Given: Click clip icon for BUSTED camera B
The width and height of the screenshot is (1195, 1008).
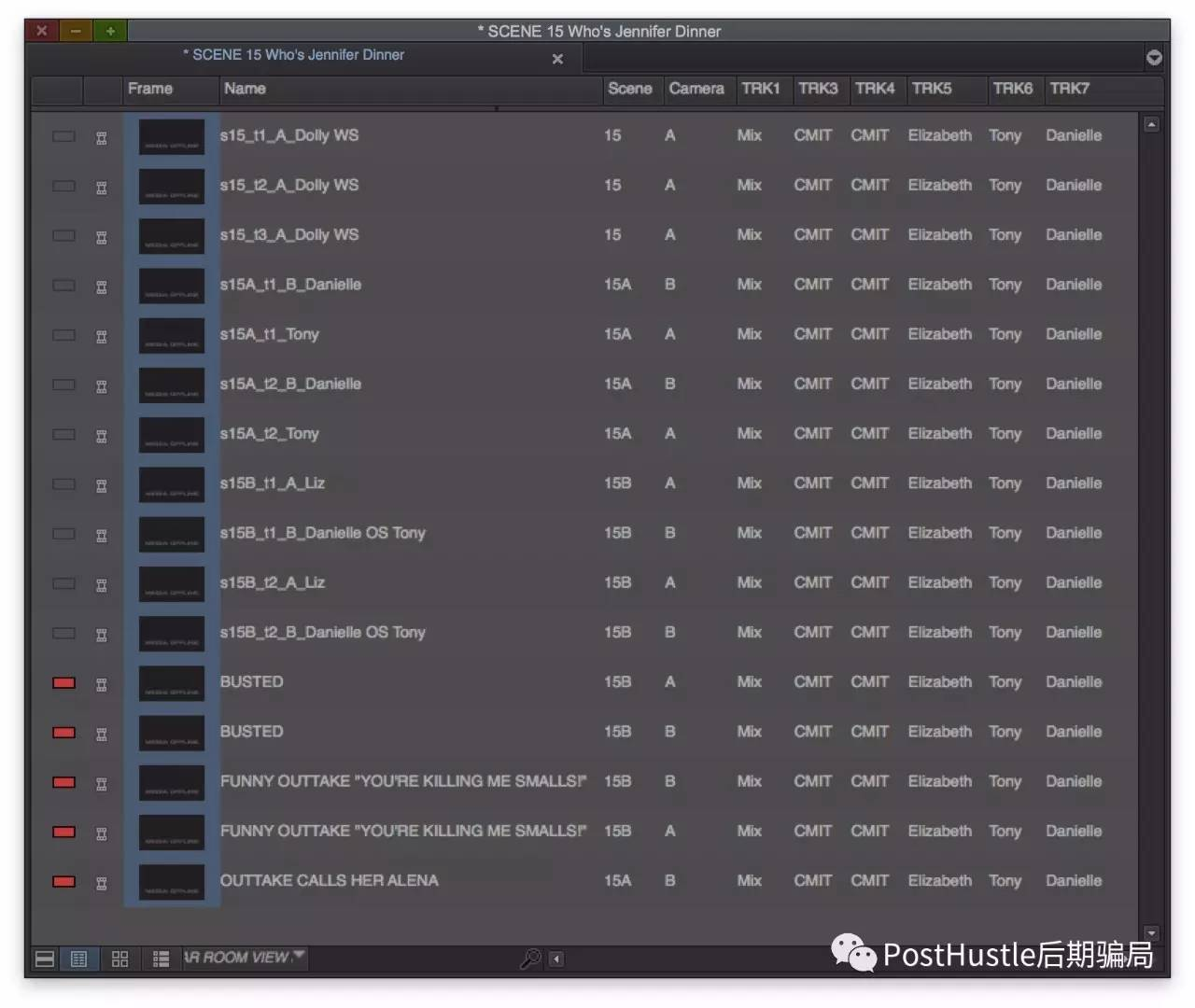Looking at the screenshot, I should click(x=102, y=734).
